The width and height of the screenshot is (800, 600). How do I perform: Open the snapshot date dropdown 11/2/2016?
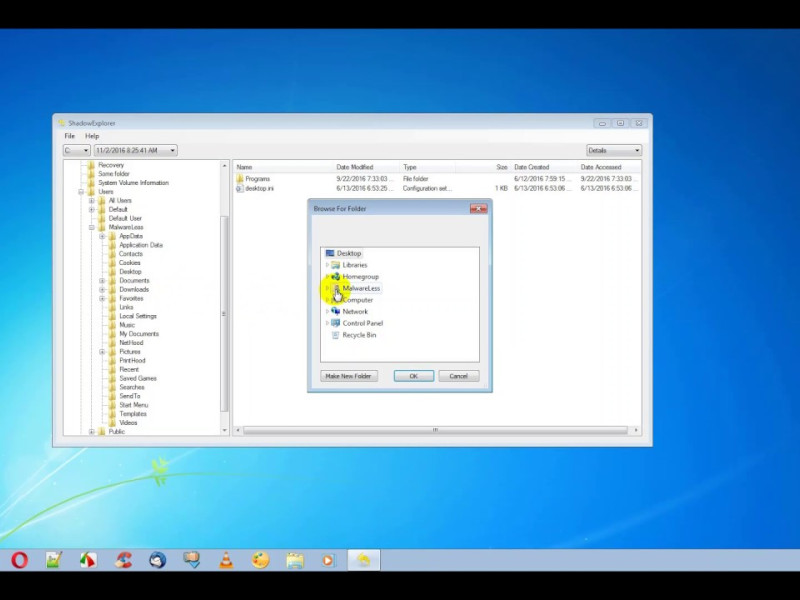click(x=136, y=151)
